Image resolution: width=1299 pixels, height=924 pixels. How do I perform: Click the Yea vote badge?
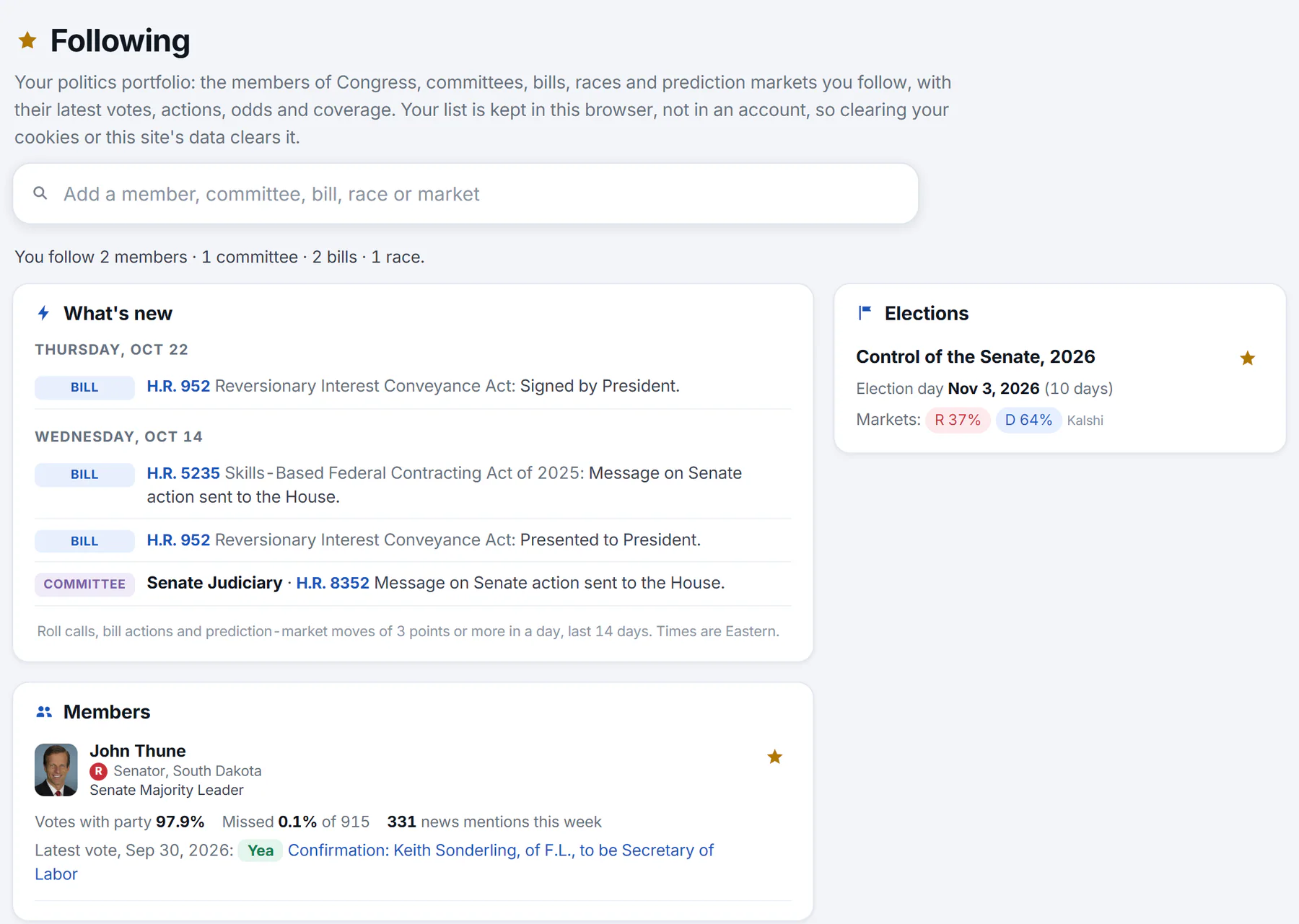[261, 850]
